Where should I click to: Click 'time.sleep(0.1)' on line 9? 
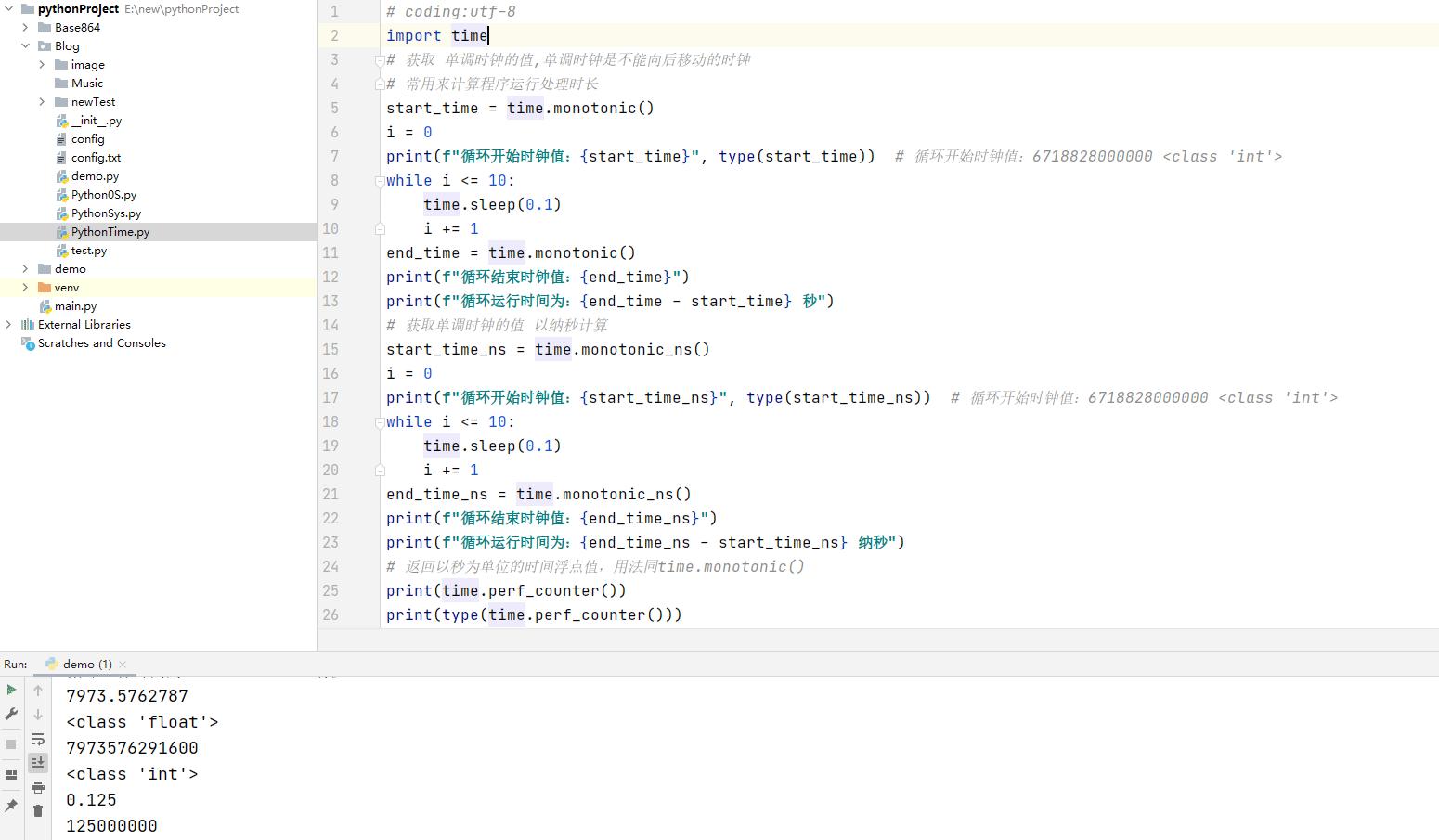click(x=492, y=205)
